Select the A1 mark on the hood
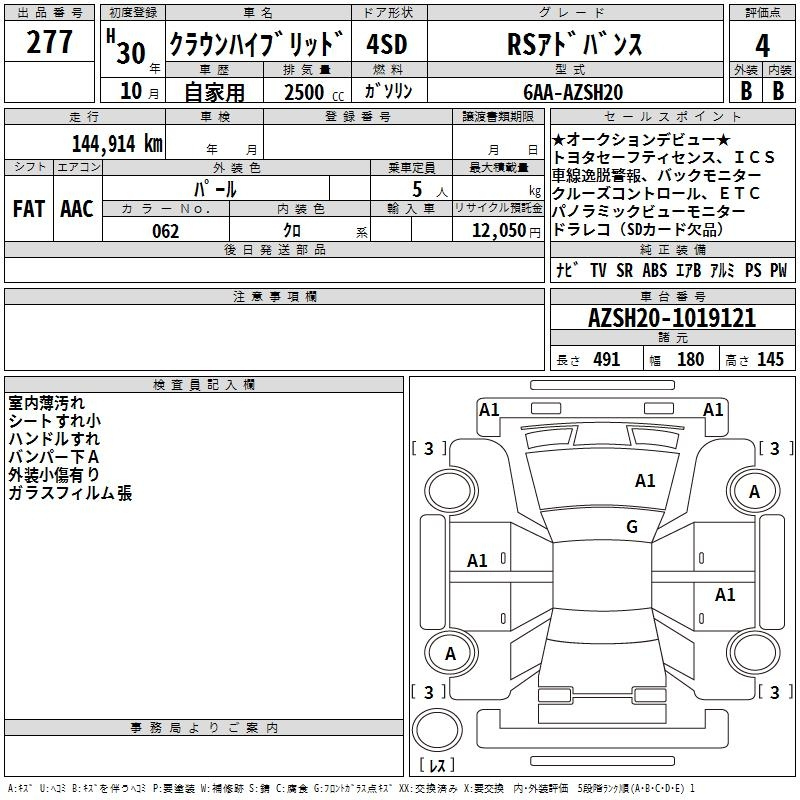This screenshot has height=800, width=800. 645,481
